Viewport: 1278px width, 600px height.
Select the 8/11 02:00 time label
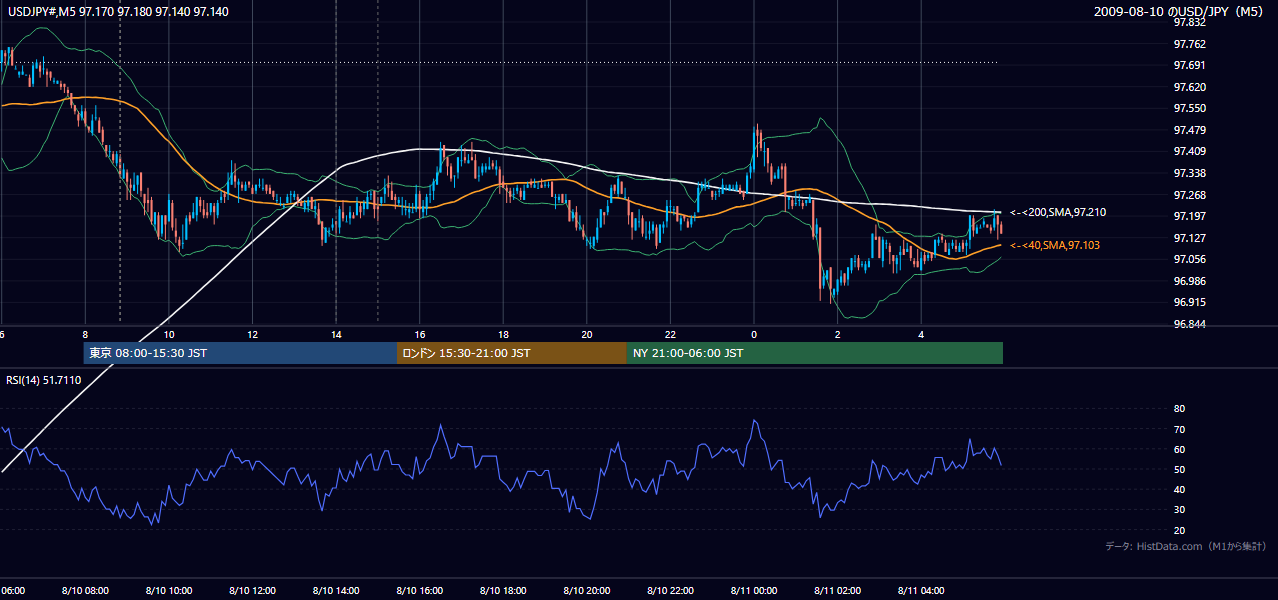(838, 591)
